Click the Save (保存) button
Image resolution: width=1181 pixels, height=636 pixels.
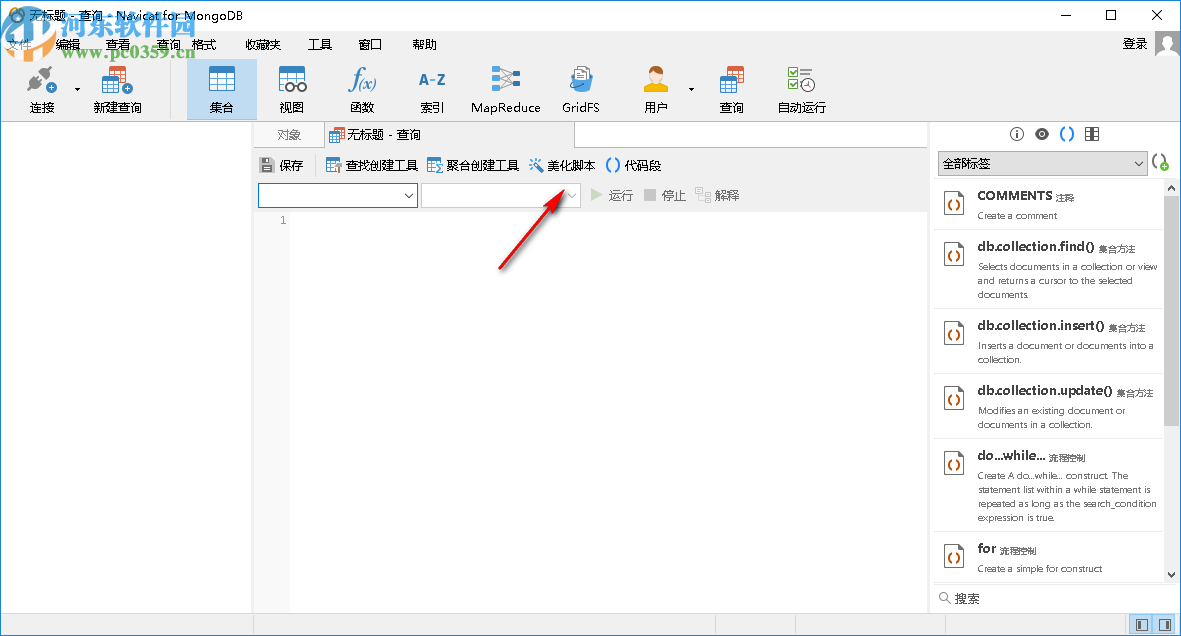(x=282, y=165)
